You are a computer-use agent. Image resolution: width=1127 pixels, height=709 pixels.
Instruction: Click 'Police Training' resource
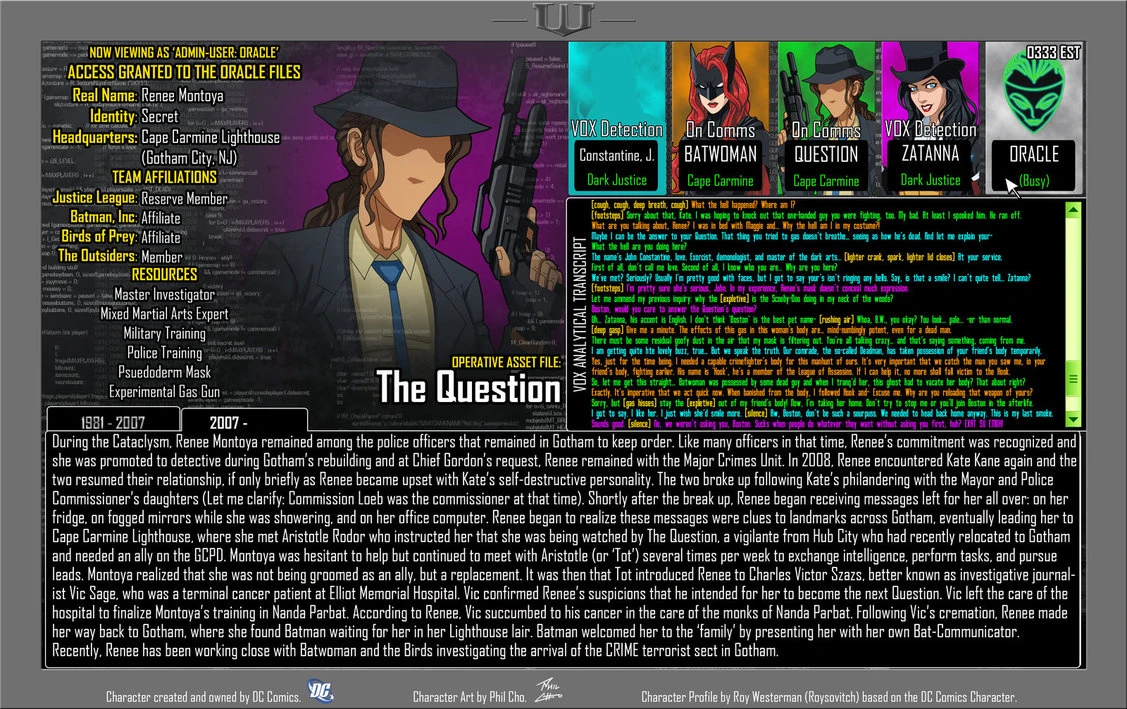coord(164,352)
